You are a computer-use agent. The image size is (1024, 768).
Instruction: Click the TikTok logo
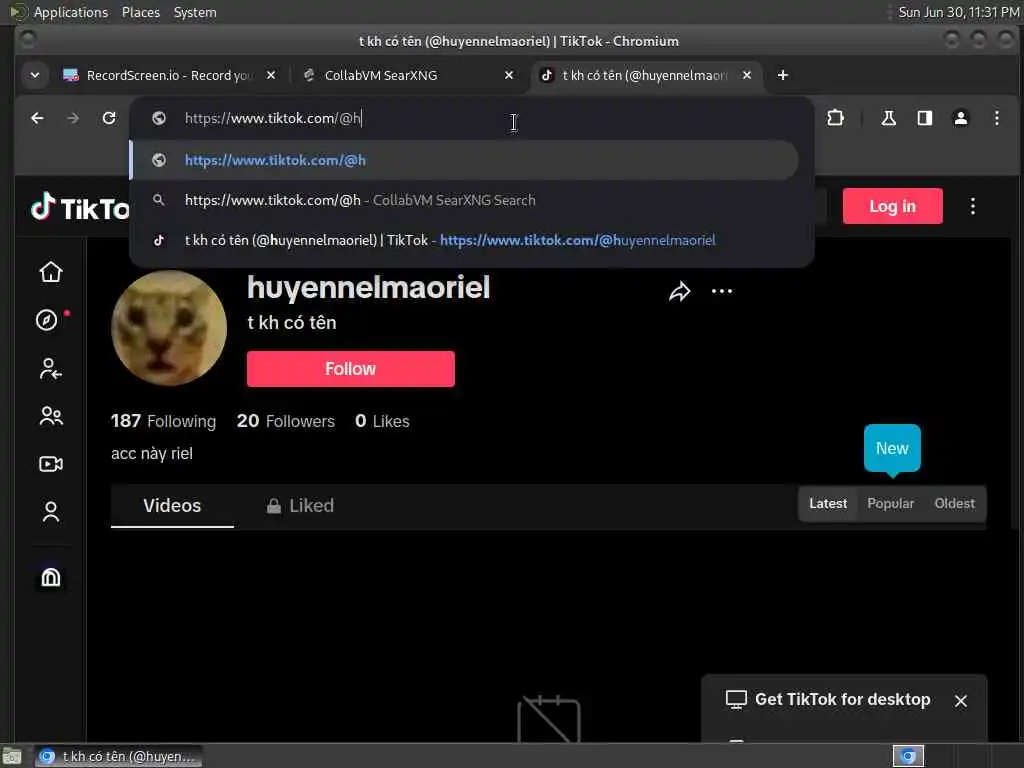[80, 208]
